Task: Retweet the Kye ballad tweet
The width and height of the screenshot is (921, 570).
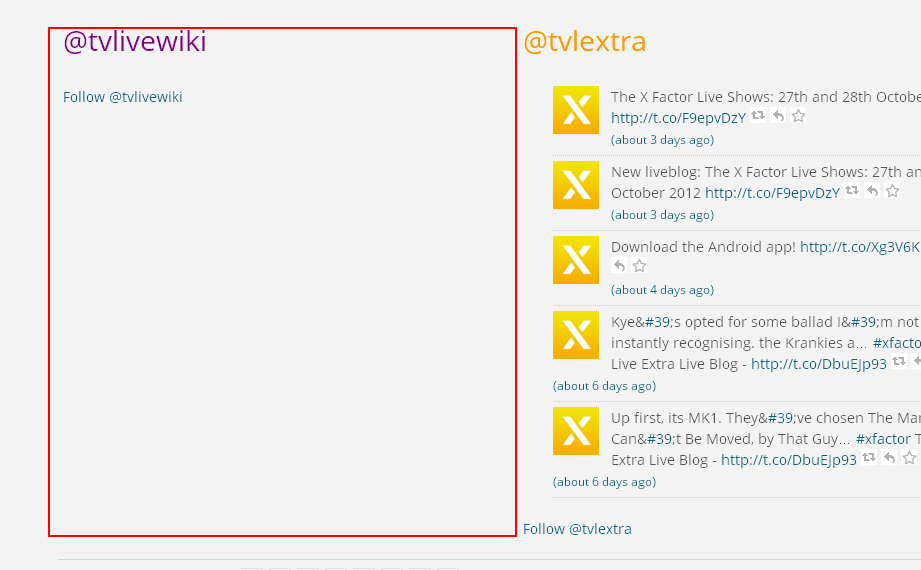Action: [x=899, y=362]
